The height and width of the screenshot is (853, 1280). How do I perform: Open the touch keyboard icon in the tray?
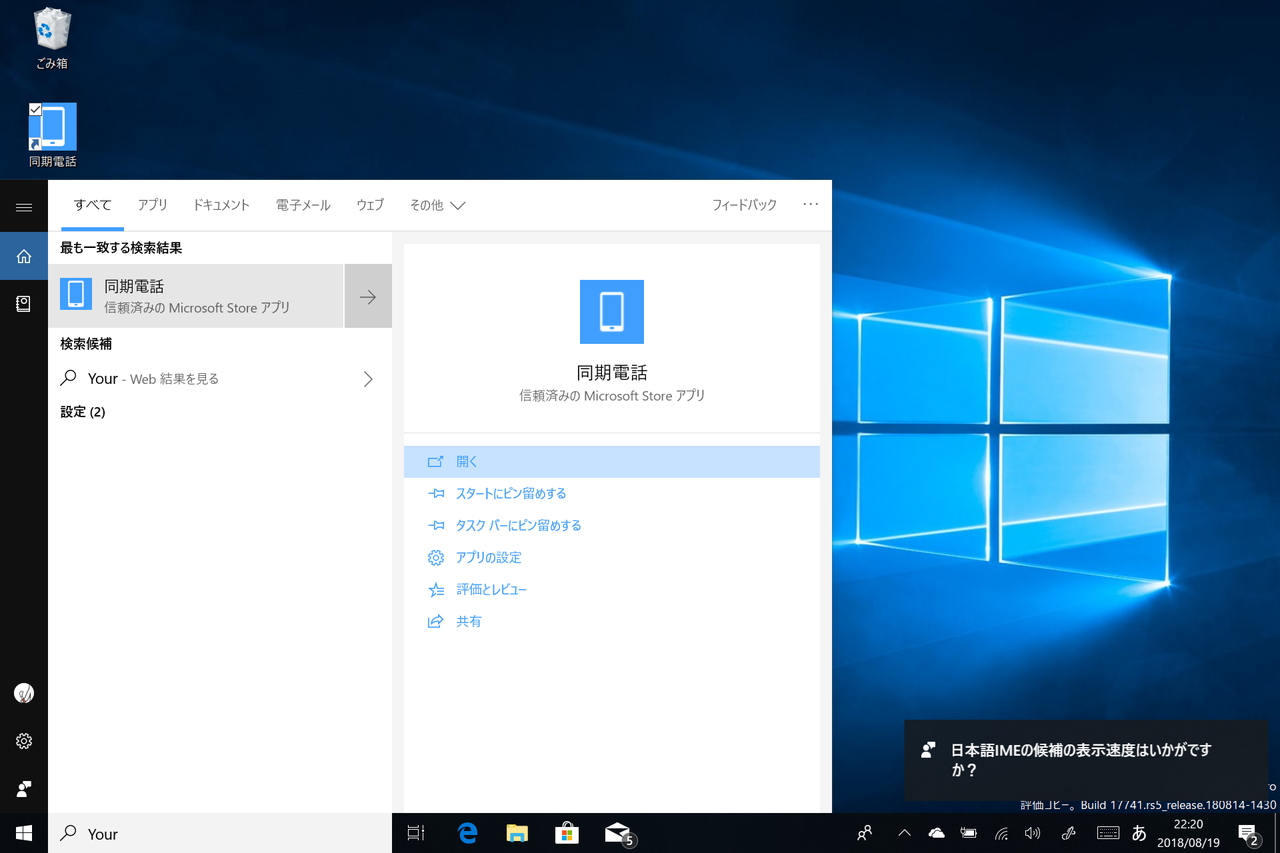(x=1107, y=832)
